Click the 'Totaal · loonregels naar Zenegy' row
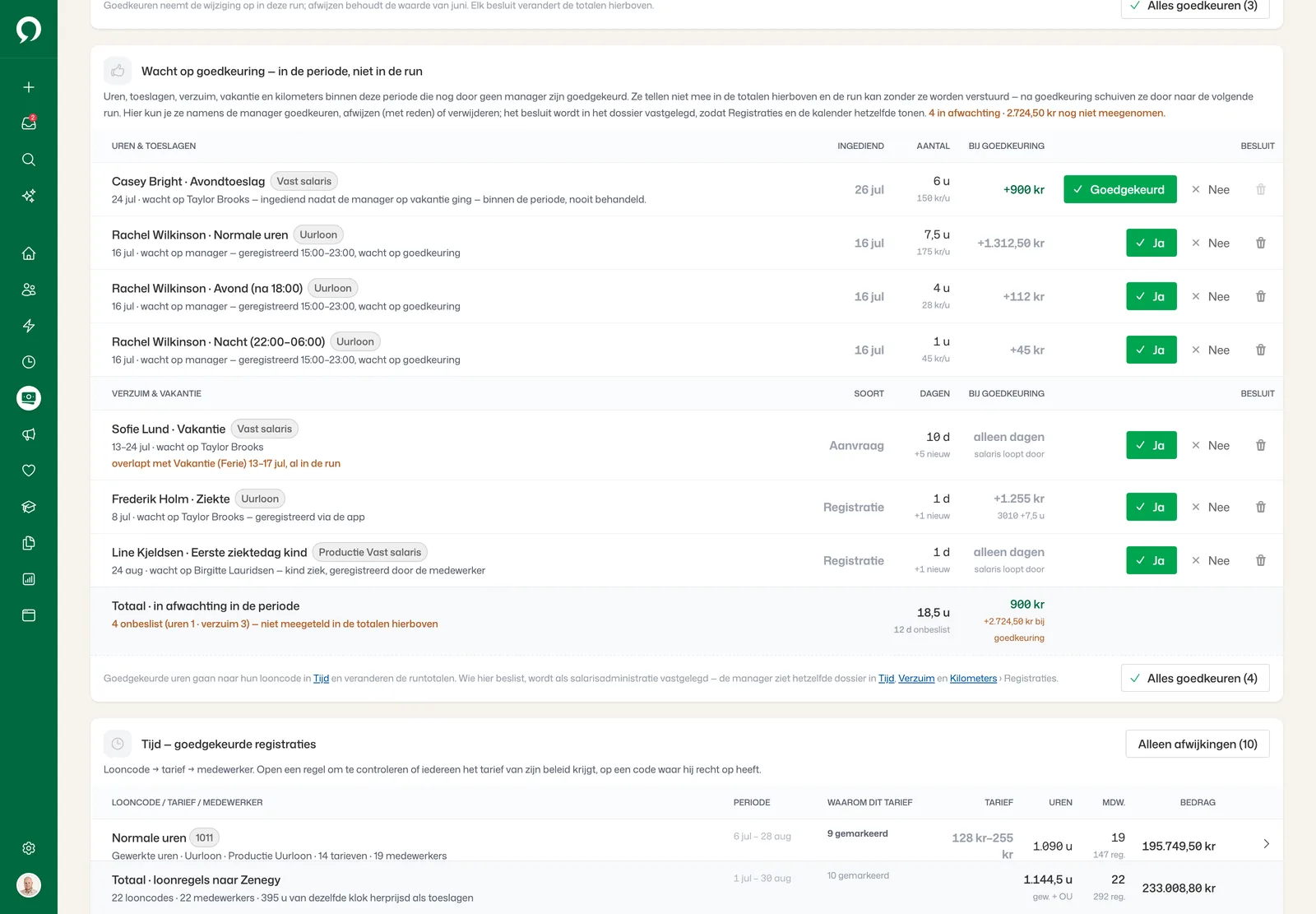Viewport: 1316px width, 914px height. coord(687,888)
